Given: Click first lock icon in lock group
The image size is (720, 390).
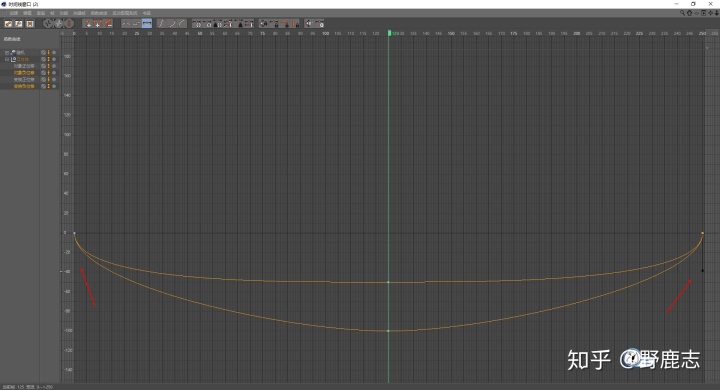Looking at the screenshot, I should click(264, 23).
